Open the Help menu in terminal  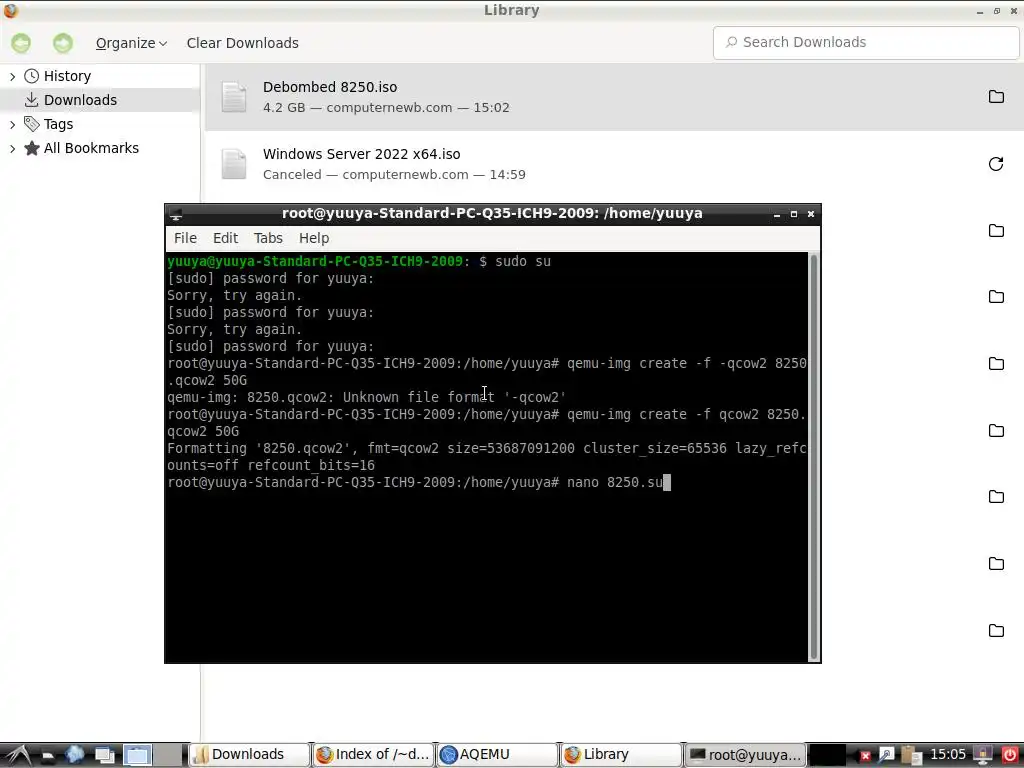[314, 238]
